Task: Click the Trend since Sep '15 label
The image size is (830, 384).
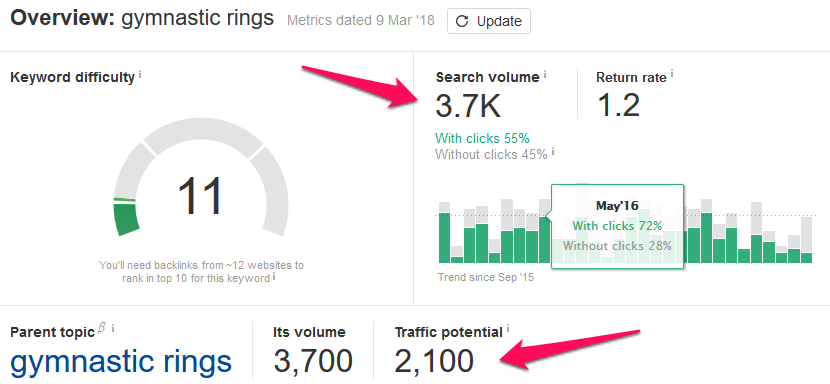Action: point(486,278)
